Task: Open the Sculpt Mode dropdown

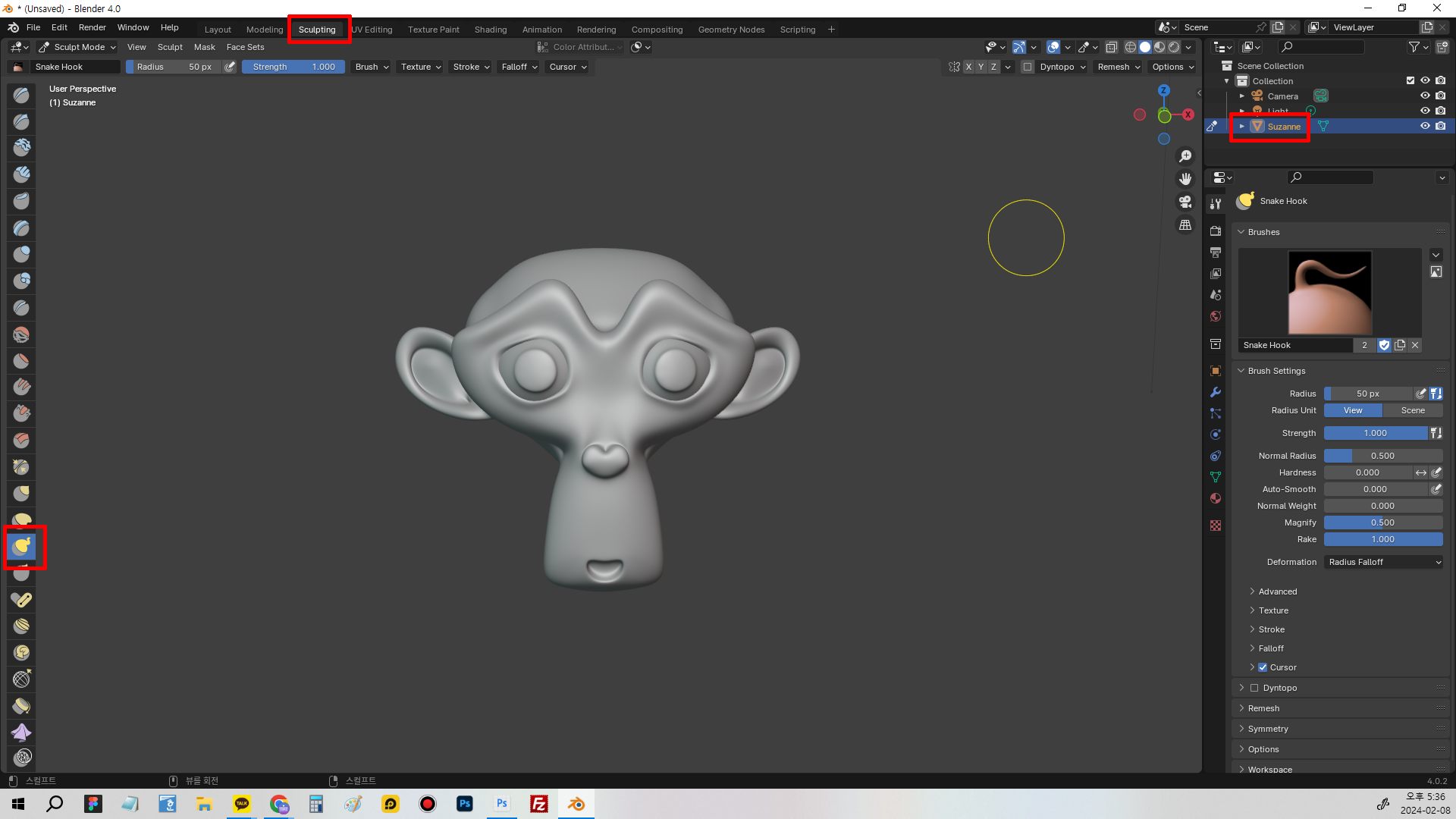Action: (77, 47)
